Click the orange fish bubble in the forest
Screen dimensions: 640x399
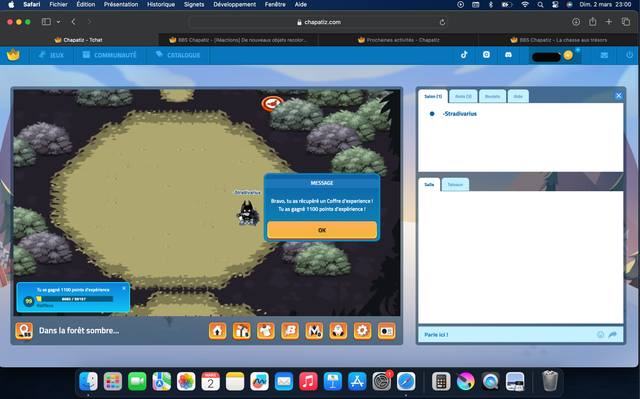click(272, 103)
